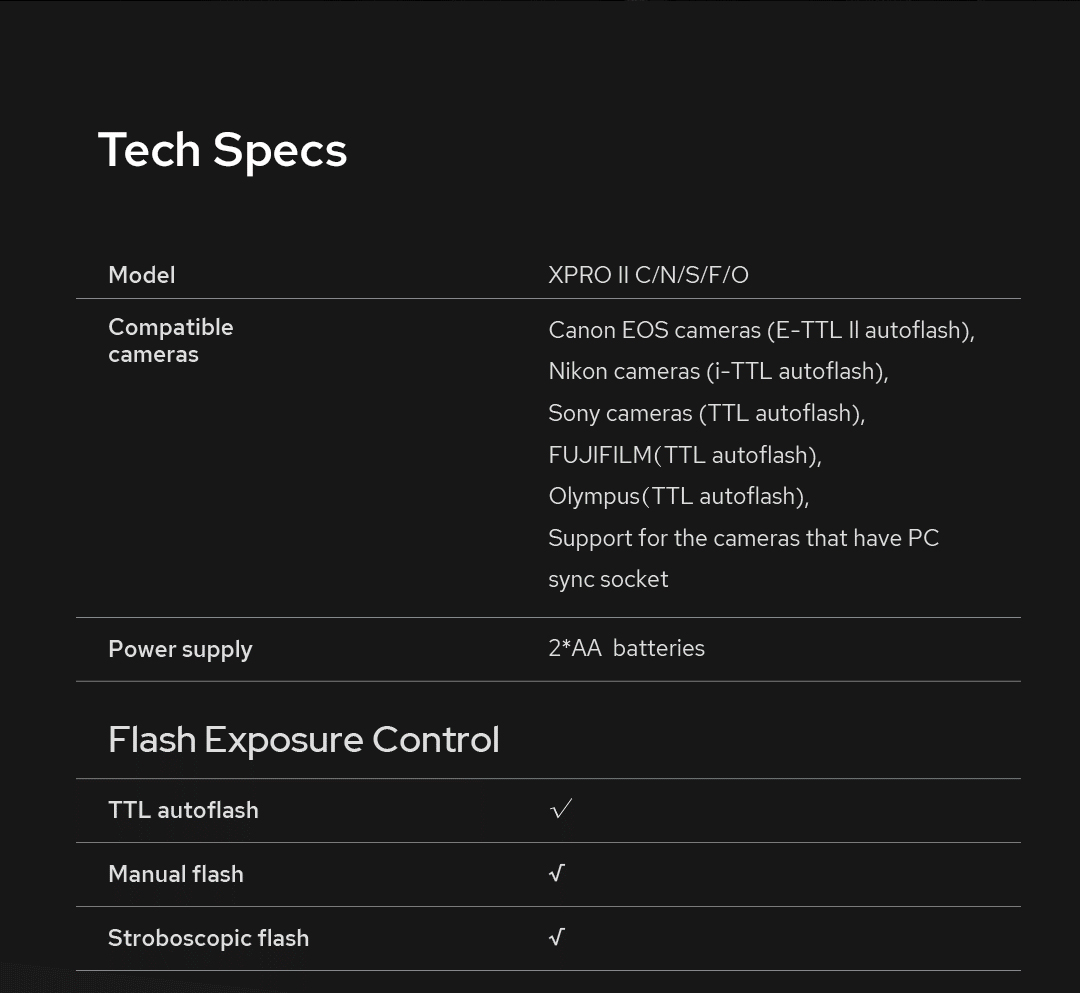Click the XPRO II C/N/S/F/O model value
Image resolution: width=1080 pixels, height=993 pixels.
(648, 275)
